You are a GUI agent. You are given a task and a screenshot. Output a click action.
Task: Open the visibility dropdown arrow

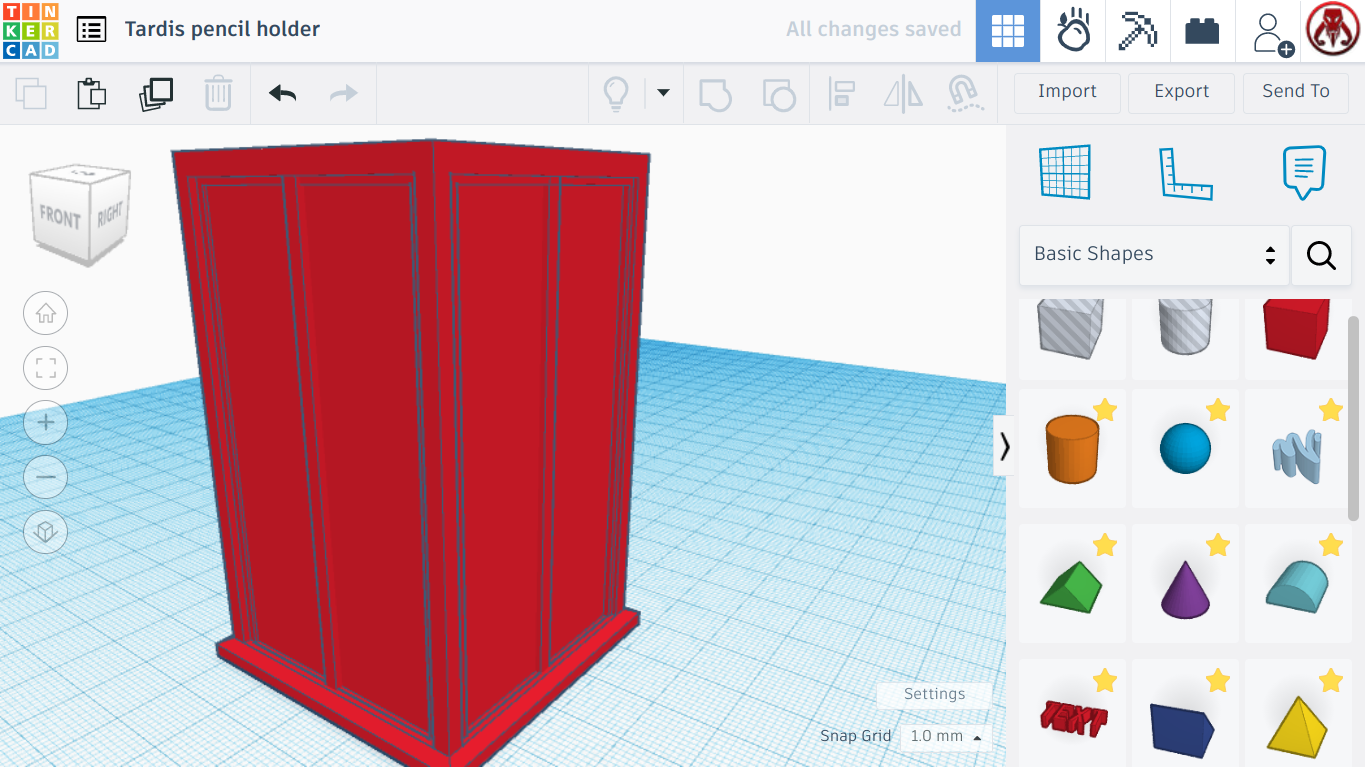(x=663, y=94)
